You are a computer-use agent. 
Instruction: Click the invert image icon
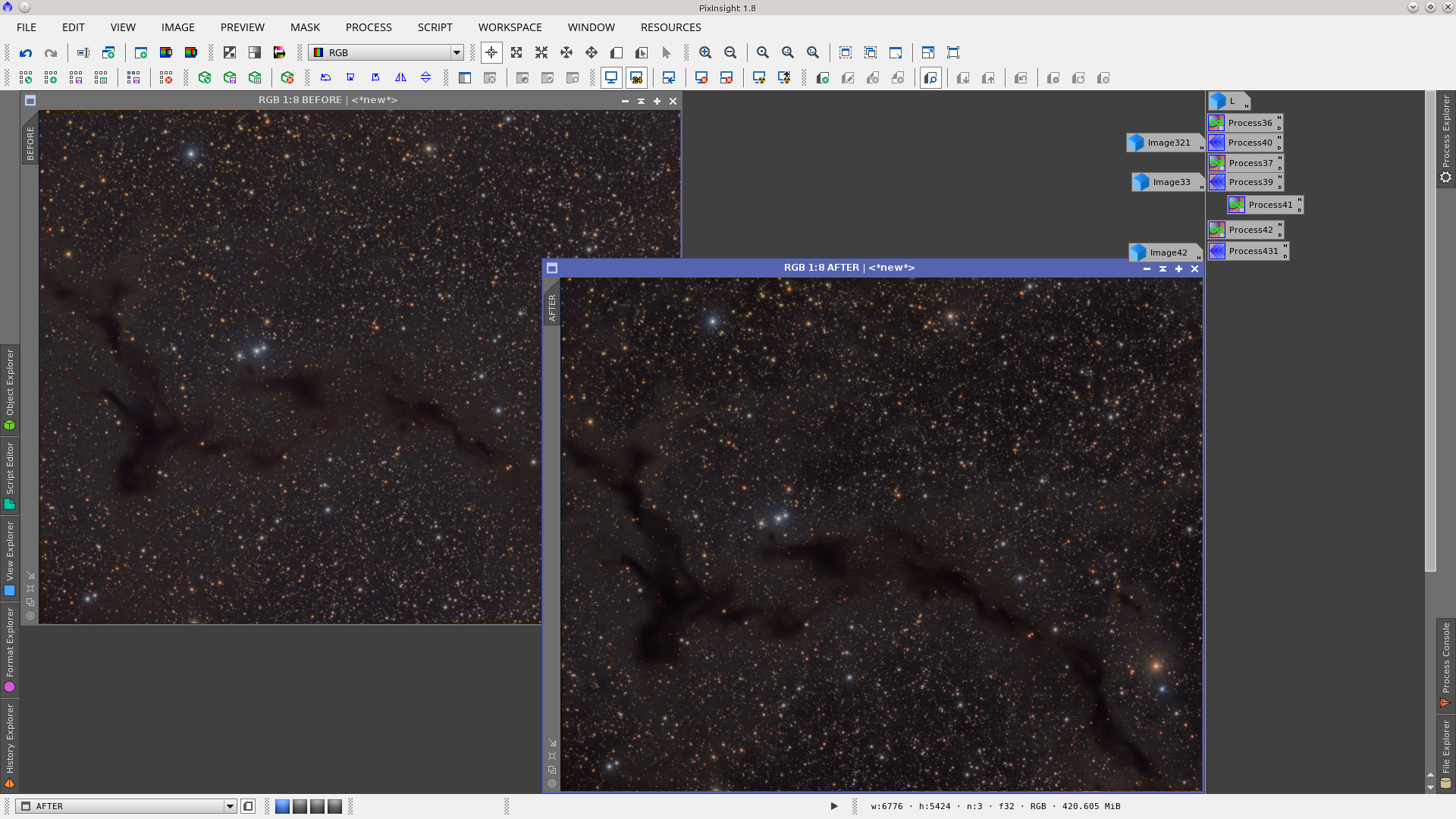coord(230,53)
